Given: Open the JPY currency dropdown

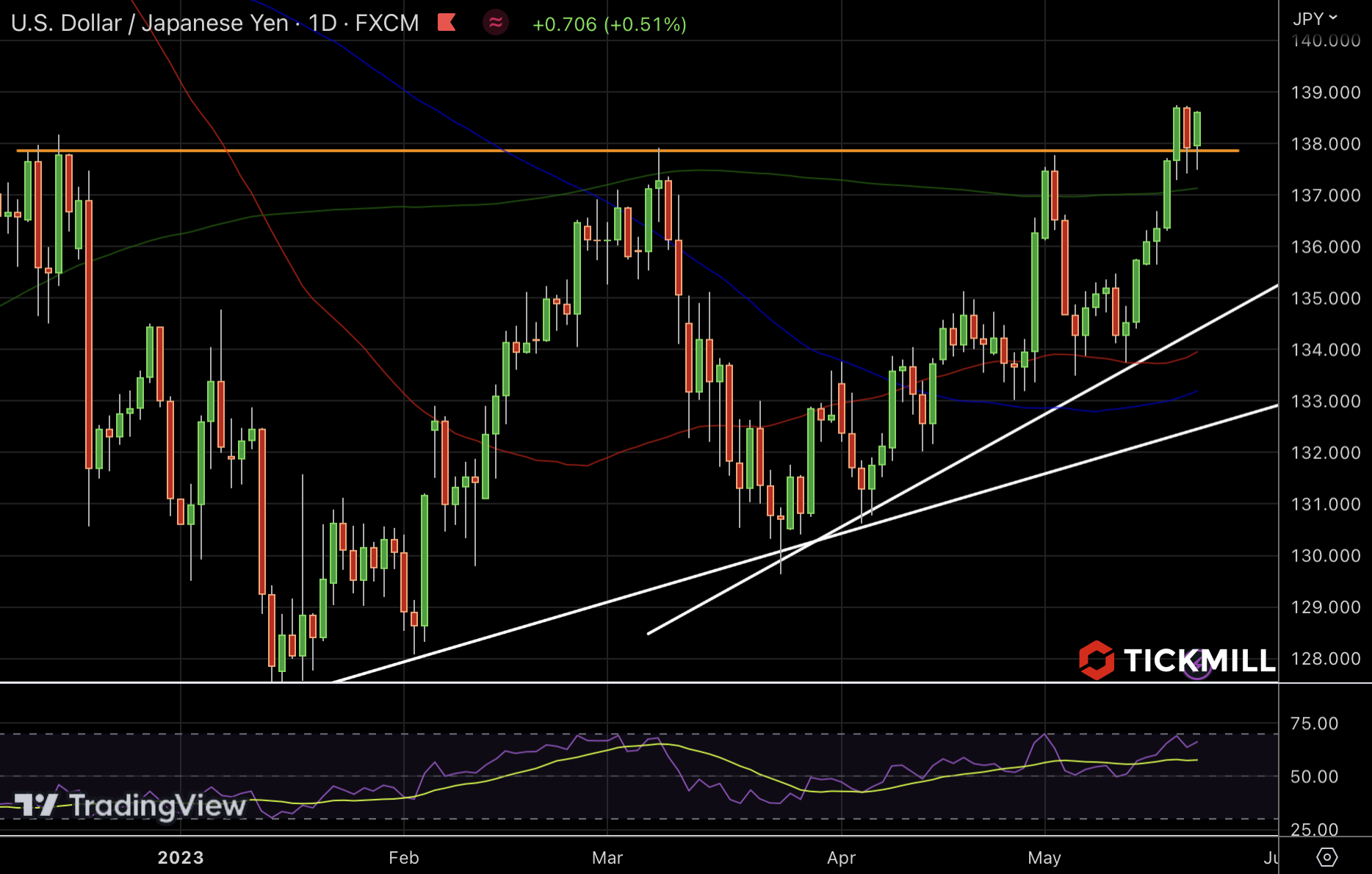Looking at the screenshot, I should coord(1315,18).
